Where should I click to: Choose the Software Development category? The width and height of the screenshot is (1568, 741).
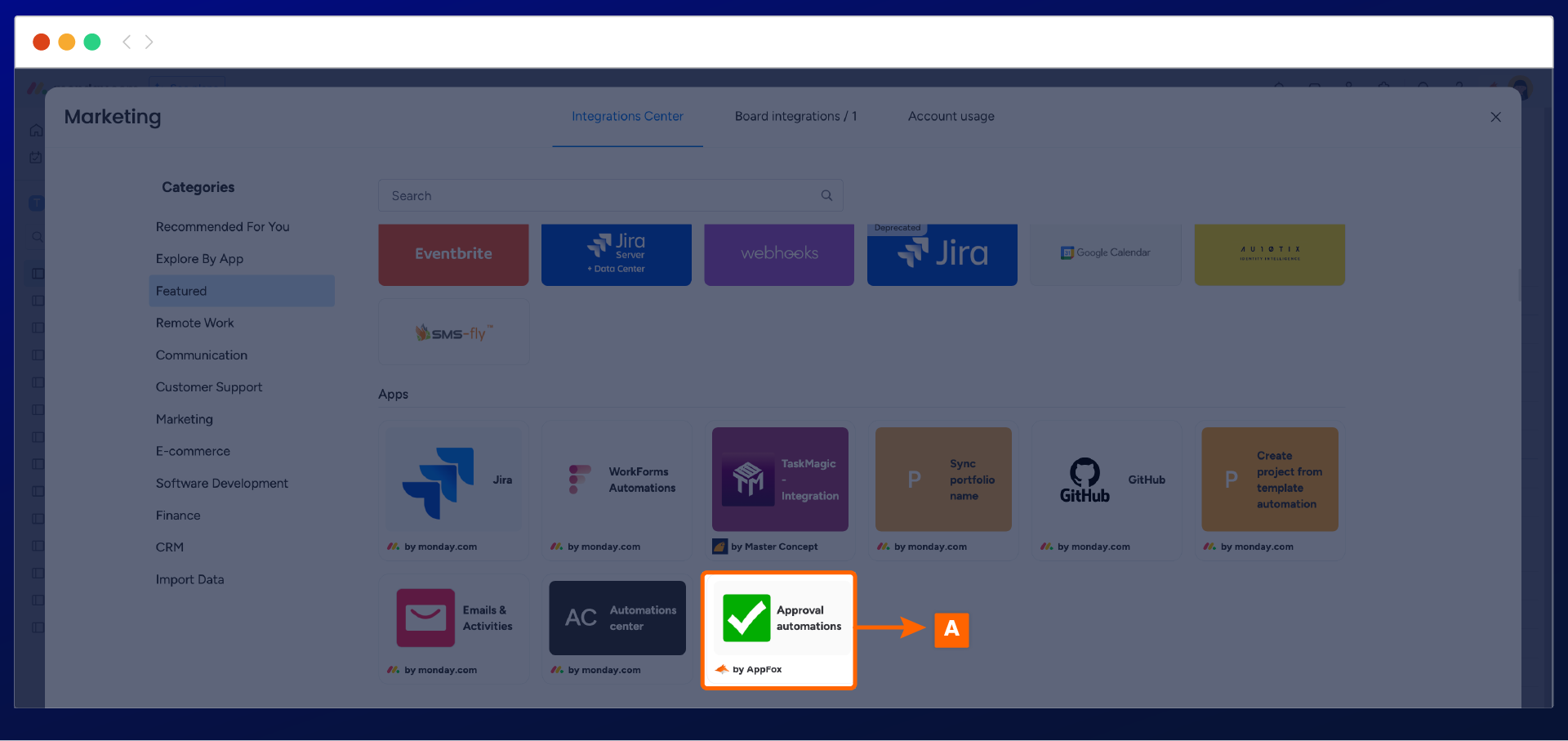coord(221,484)
